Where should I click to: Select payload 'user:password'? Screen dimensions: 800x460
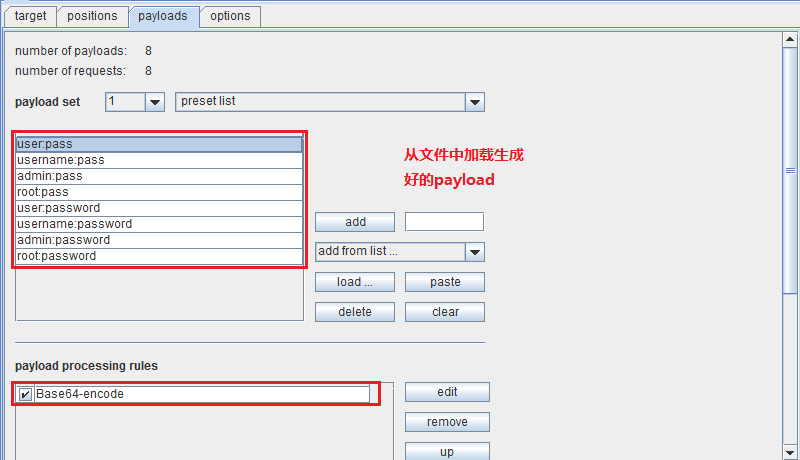[159, 208]
